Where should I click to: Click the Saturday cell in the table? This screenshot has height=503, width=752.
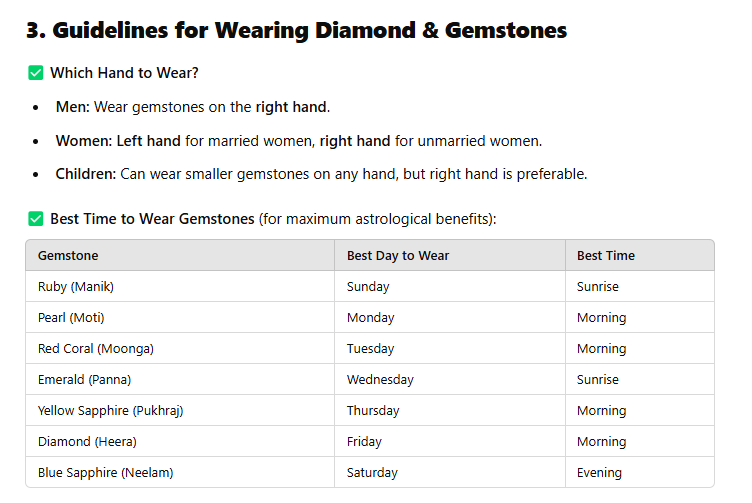(450, 472)
